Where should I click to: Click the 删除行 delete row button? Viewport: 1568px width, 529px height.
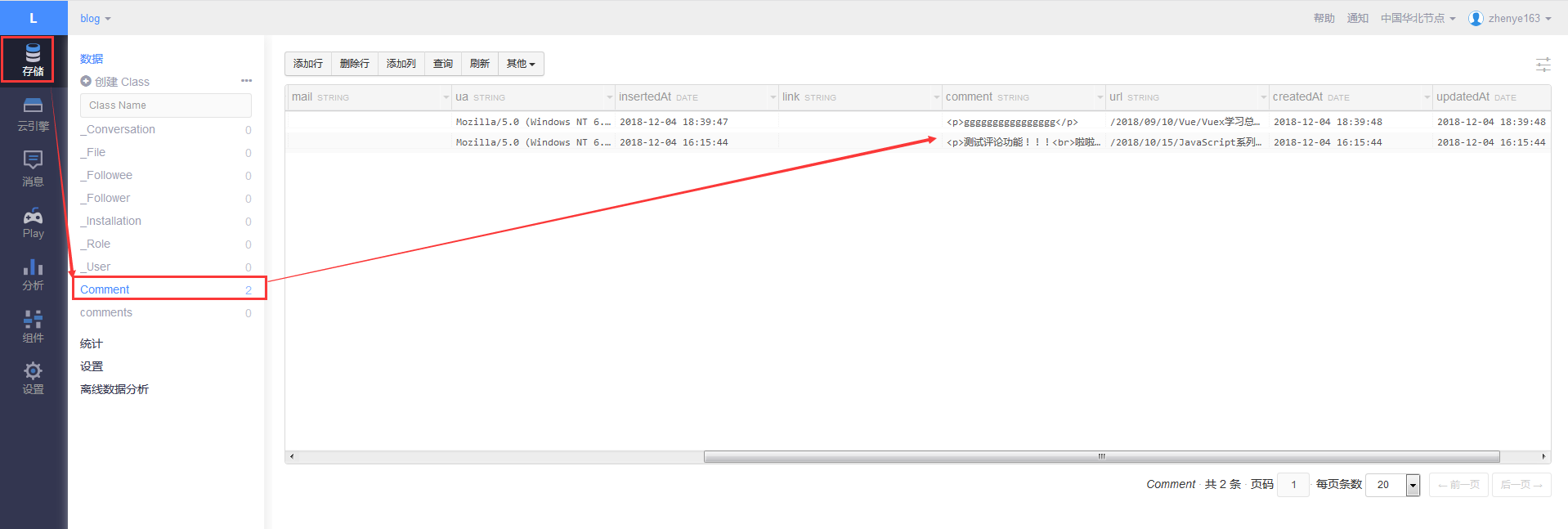click(355, 64)
